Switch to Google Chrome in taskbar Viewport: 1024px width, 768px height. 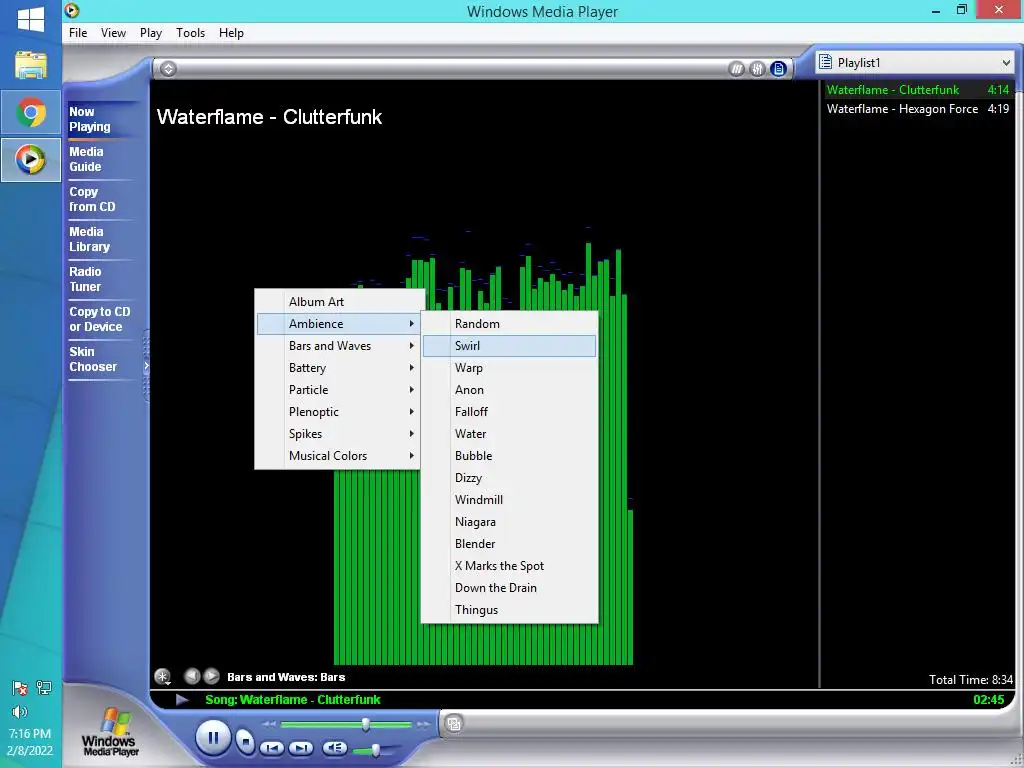point(31,113)
